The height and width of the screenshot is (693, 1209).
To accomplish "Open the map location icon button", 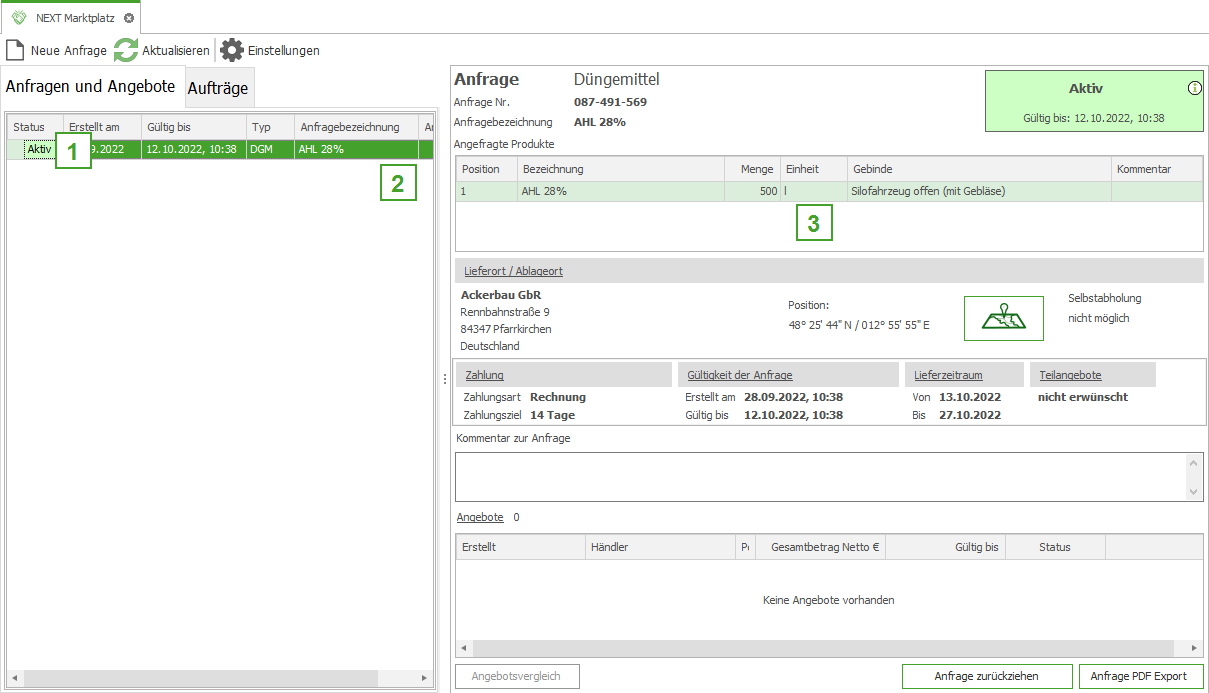I will coord(1003,319).
